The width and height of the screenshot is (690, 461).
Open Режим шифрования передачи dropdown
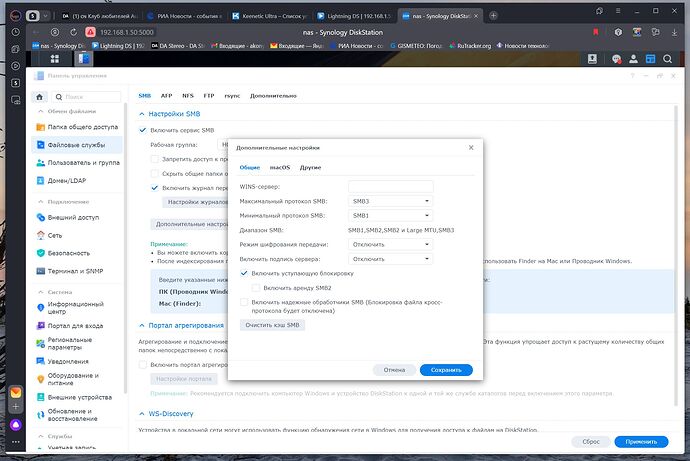click(390, 244)
